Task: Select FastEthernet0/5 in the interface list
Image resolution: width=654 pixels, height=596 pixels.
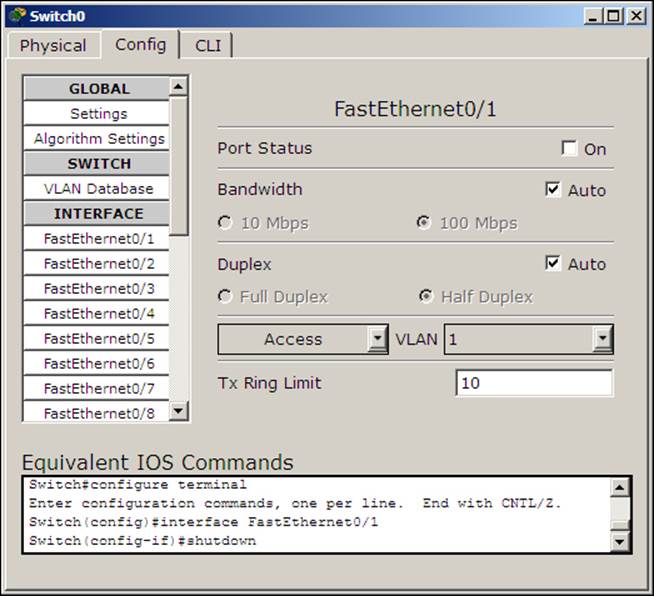Action: [97, 339]
